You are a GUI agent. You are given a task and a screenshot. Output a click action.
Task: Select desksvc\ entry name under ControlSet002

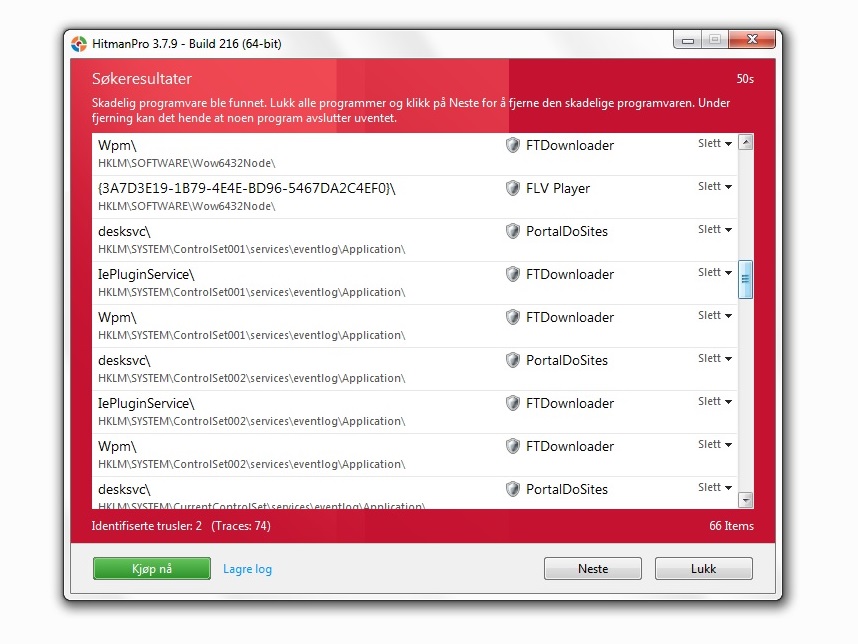click(124, 361)
